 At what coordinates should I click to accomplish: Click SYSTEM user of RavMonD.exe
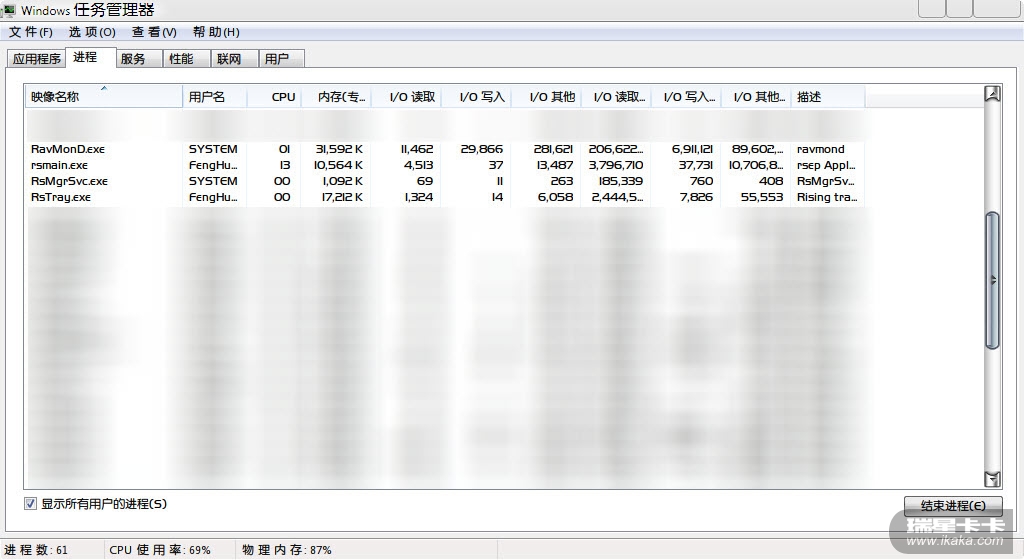tap(213, 149)
